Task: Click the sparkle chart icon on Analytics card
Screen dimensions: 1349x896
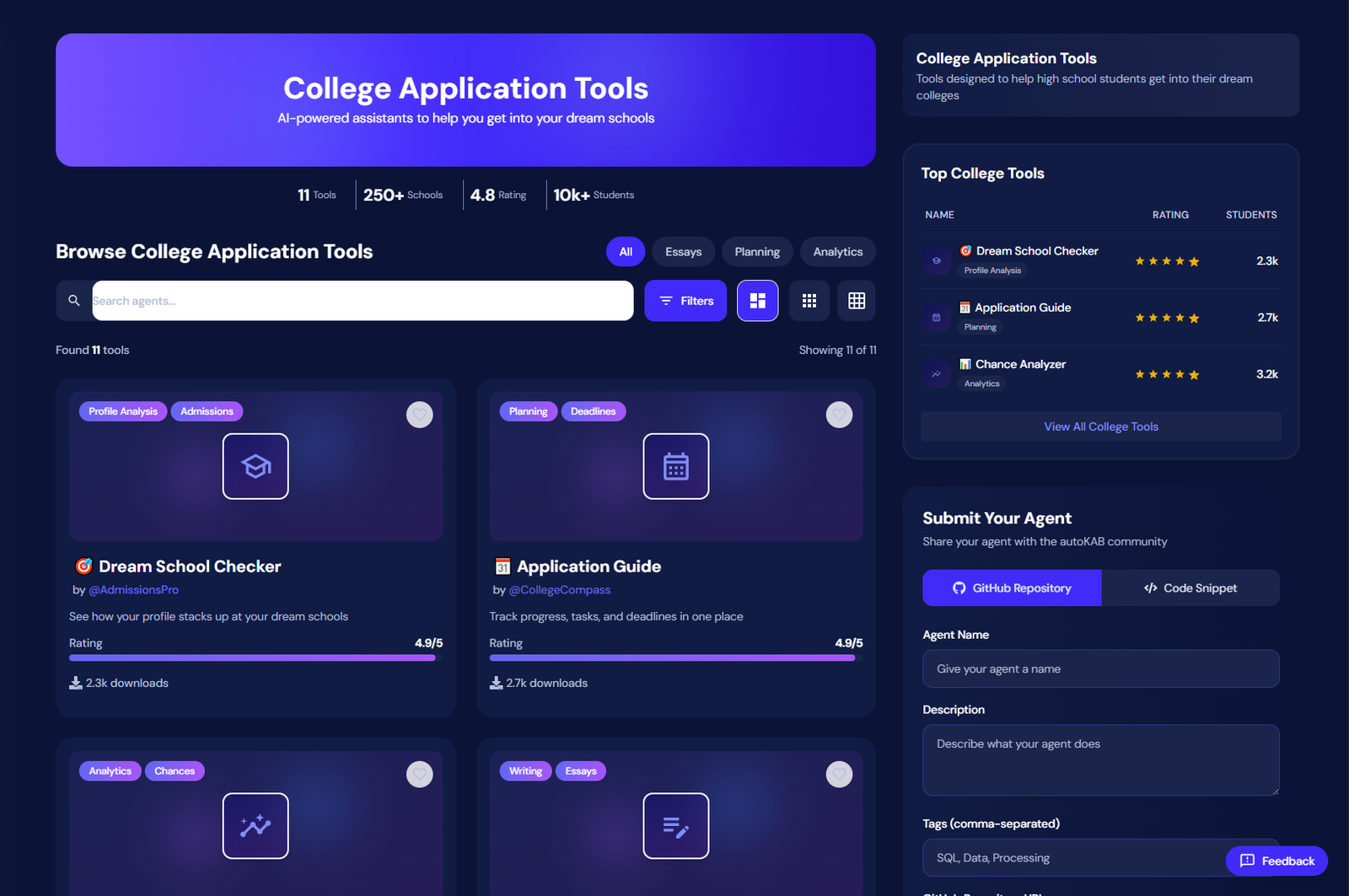Action: pyautogui.click(x=255, y=826)
